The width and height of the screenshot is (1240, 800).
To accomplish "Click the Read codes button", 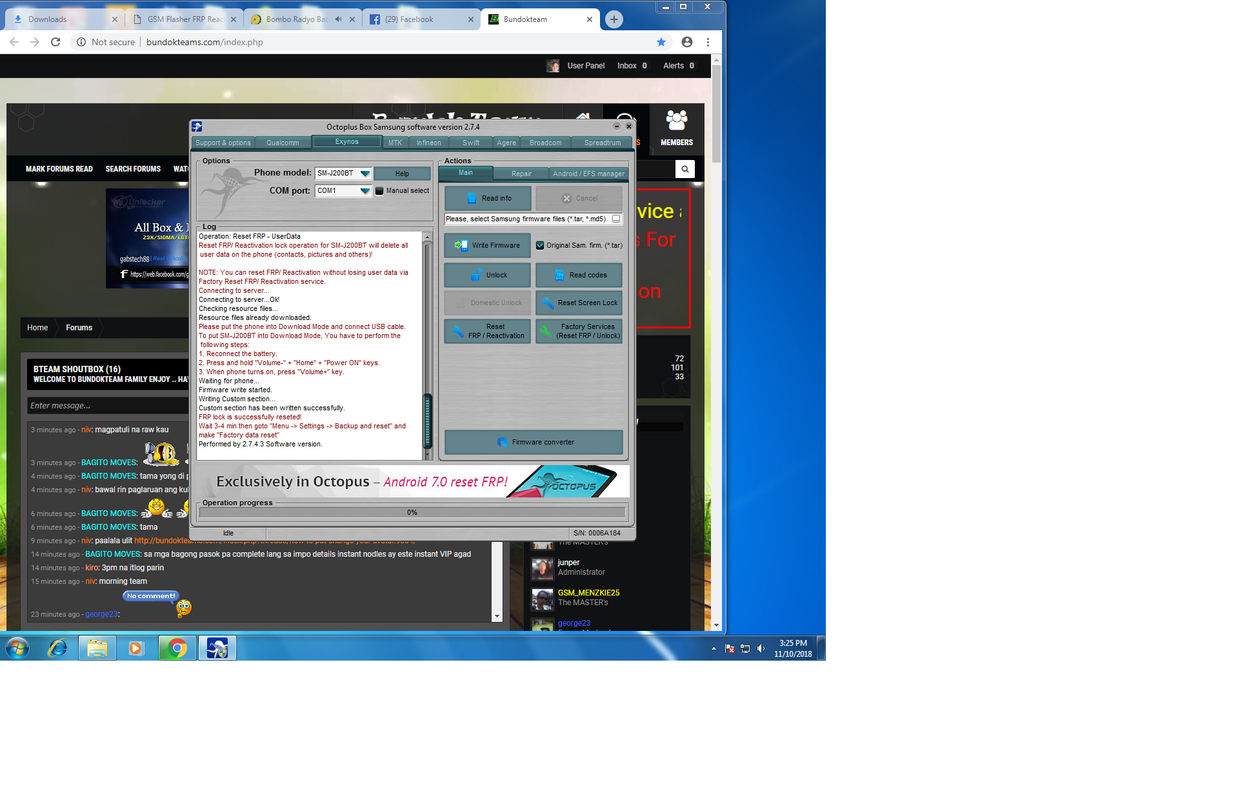I will pos(579,275).
